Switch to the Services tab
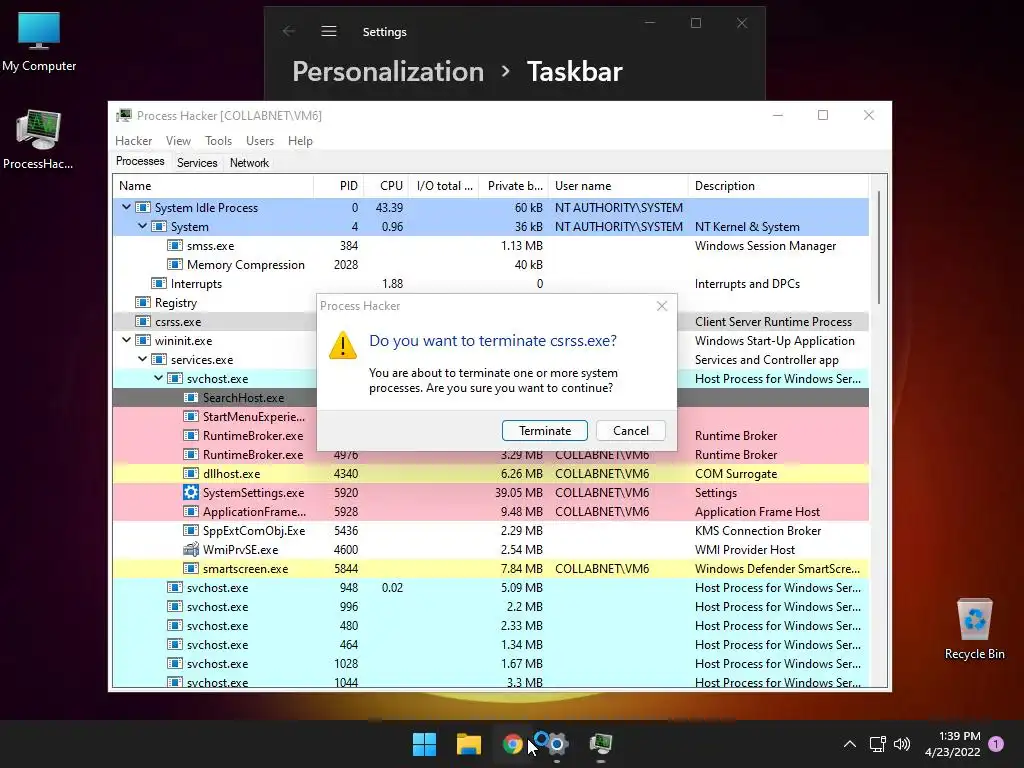Screen dimensions: 1024x768 point(197,163)
